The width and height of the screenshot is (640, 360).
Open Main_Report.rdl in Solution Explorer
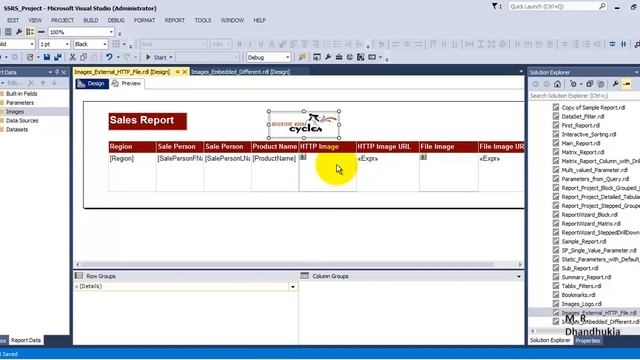click(581, 143)
